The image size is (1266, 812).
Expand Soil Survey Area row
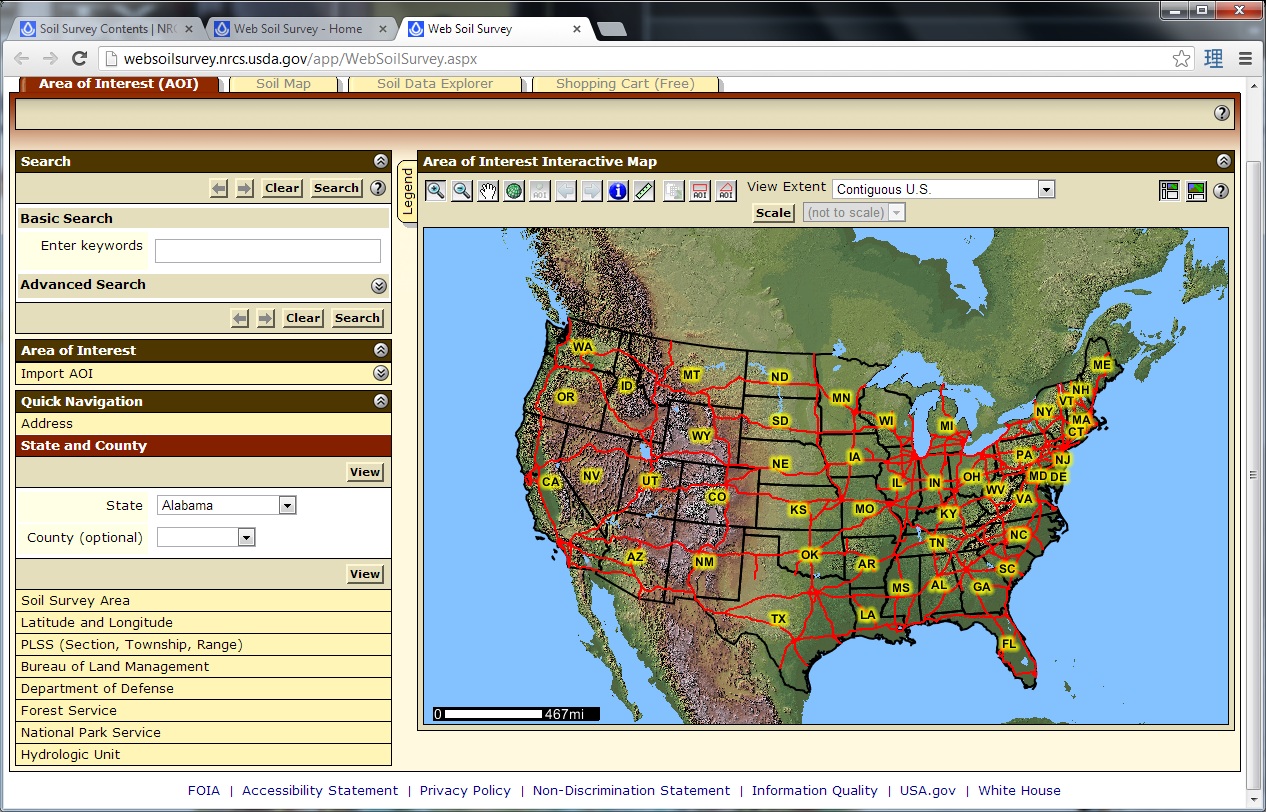203,601
